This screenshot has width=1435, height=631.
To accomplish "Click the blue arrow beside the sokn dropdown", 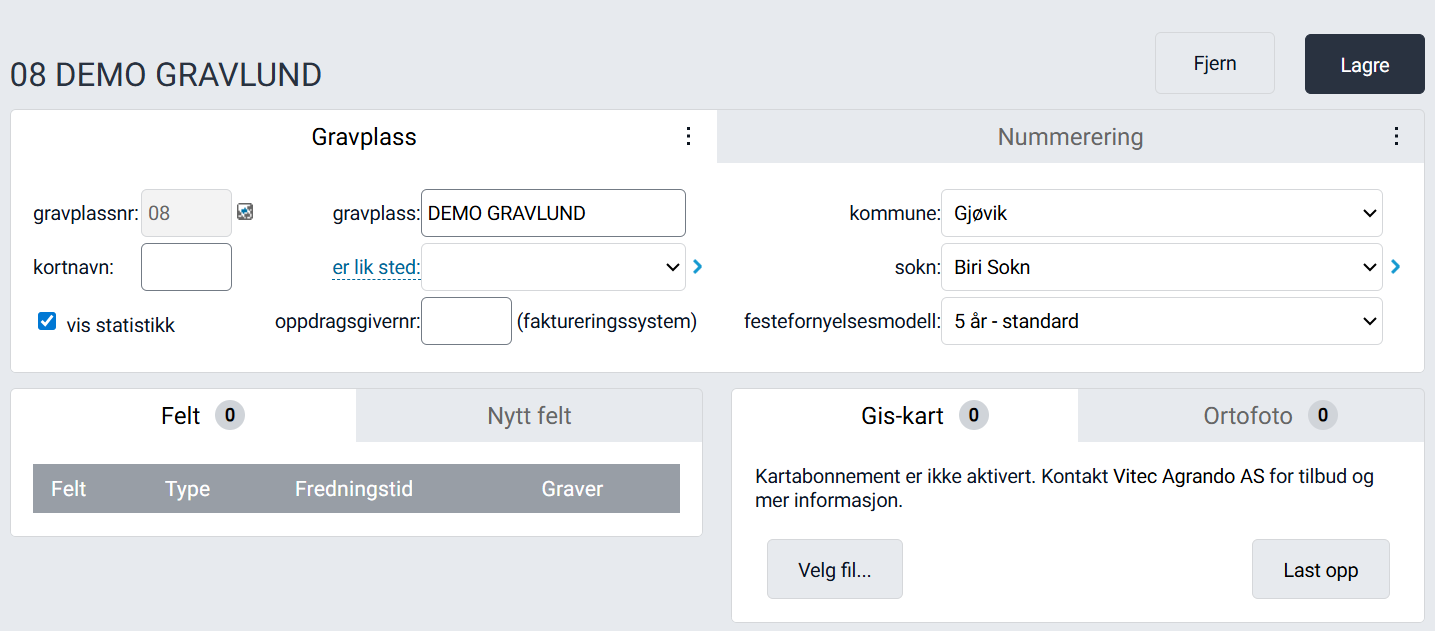I will pos(1394,267).
